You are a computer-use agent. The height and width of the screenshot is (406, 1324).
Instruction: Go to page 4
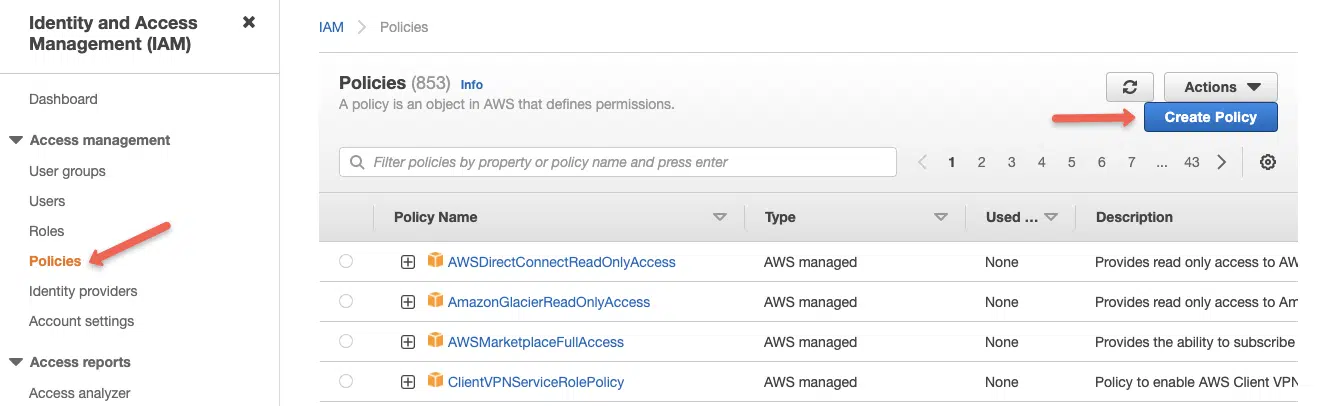click(1042, 162)
